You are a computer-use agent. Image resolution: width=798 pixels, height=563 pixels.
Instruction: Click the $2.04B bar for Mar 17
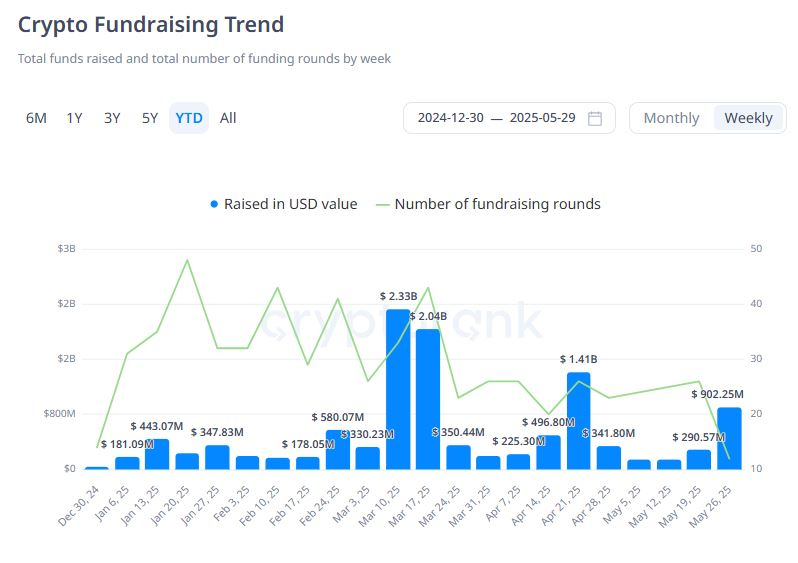[x=428, y=399]
